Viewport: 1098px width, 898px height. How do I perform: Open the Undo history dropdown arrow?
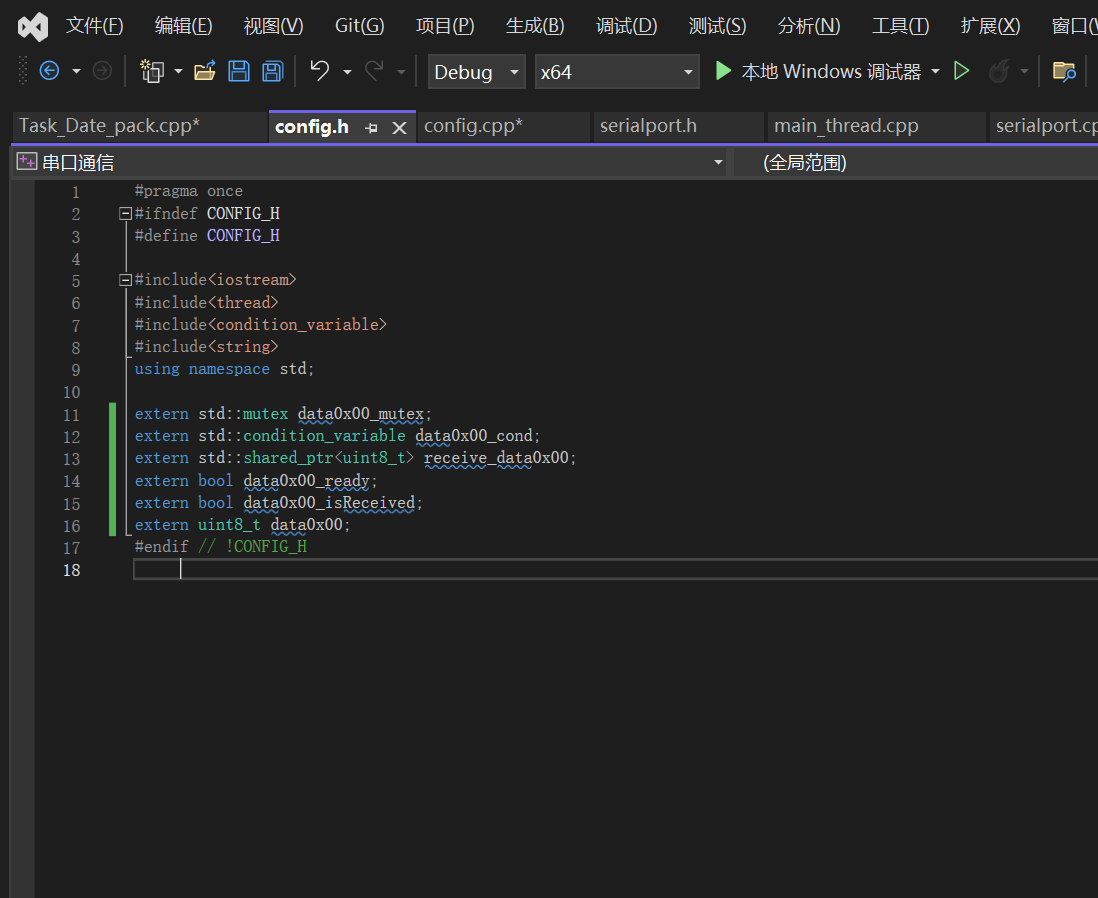[x=347, y=71]
